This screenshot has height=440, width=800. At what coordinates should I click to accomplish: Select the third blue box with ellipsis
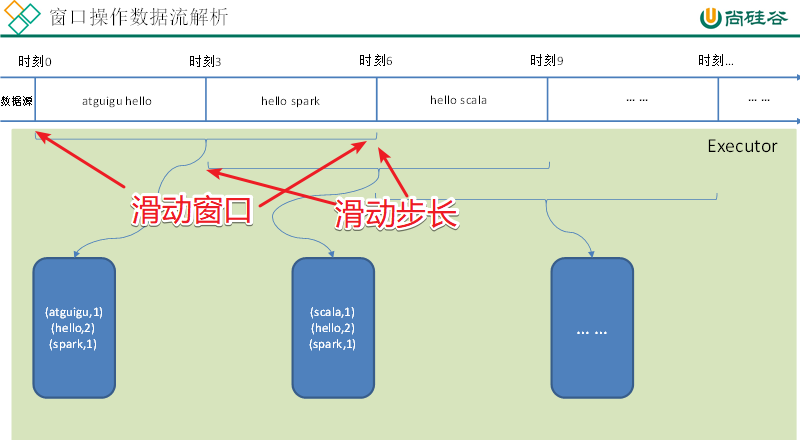pyautogui.click(x=592, y=328)
